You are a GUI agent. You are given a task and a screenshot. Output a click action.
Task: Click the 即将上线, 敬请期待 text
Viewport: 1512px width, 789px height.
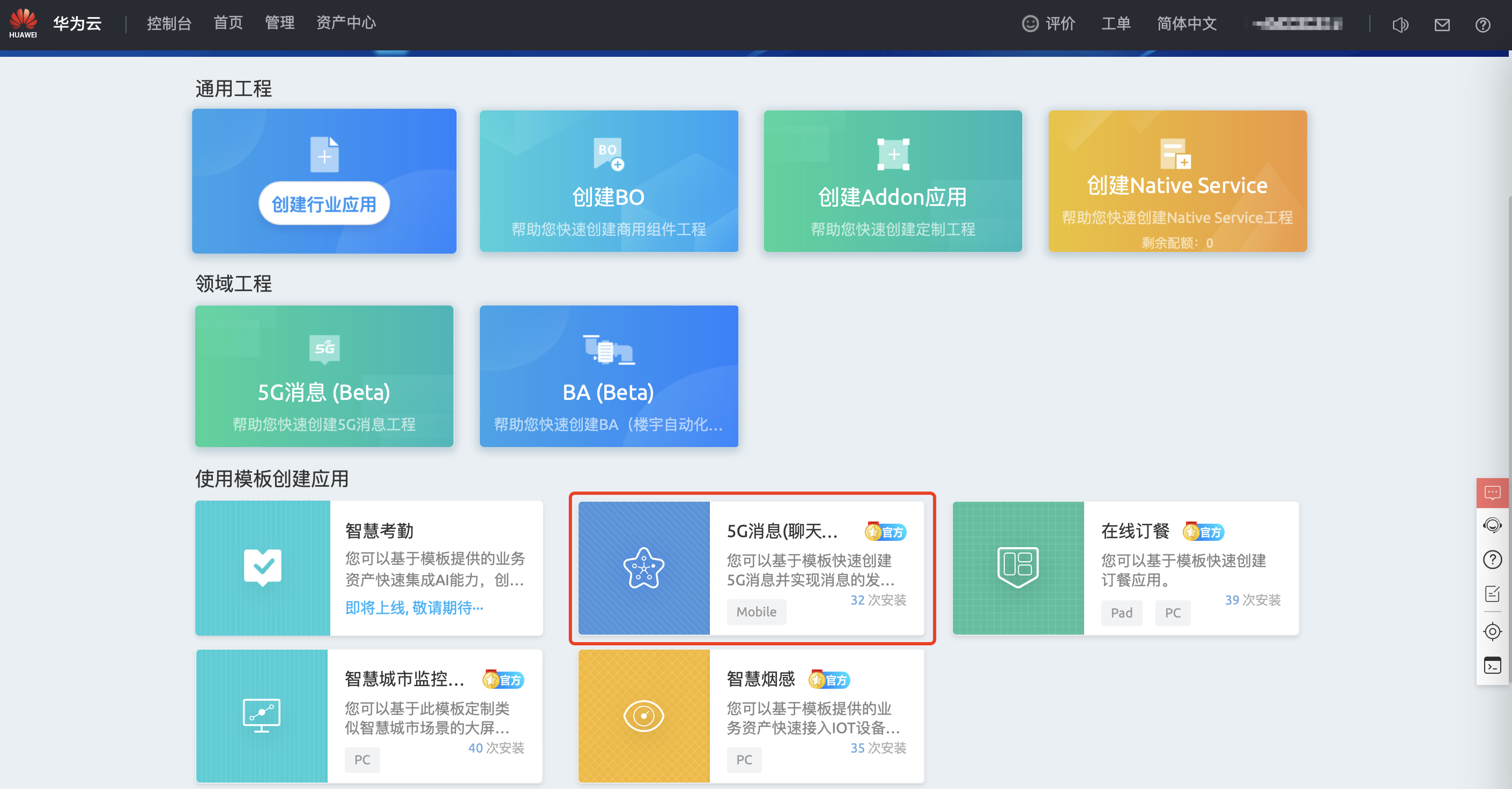click(414, 608)
